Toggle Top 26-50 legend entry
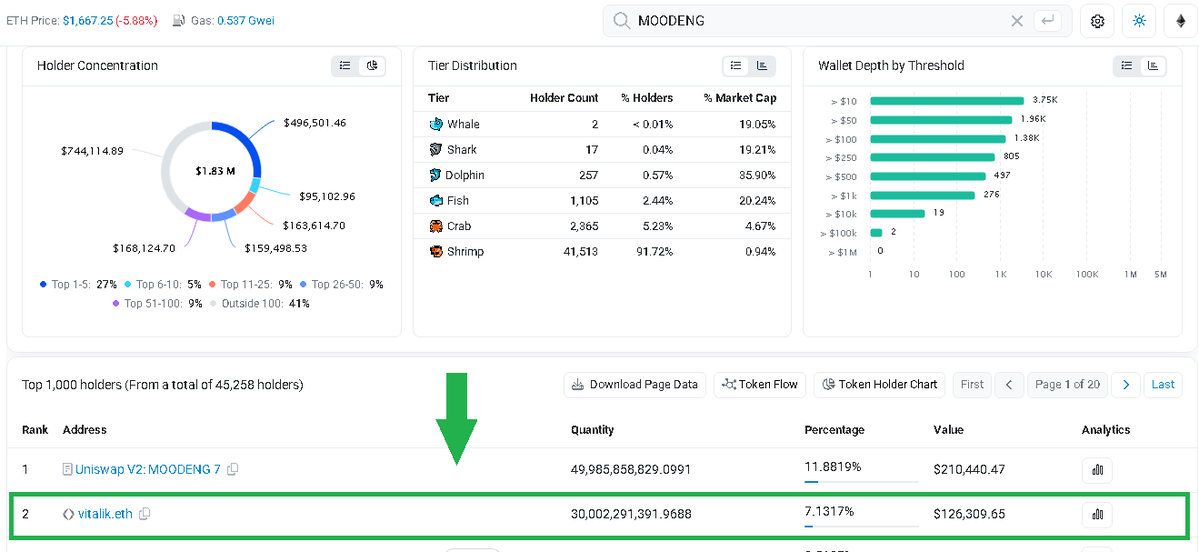Viewport: 1199px width, 552px height. [x=342, y=284]
